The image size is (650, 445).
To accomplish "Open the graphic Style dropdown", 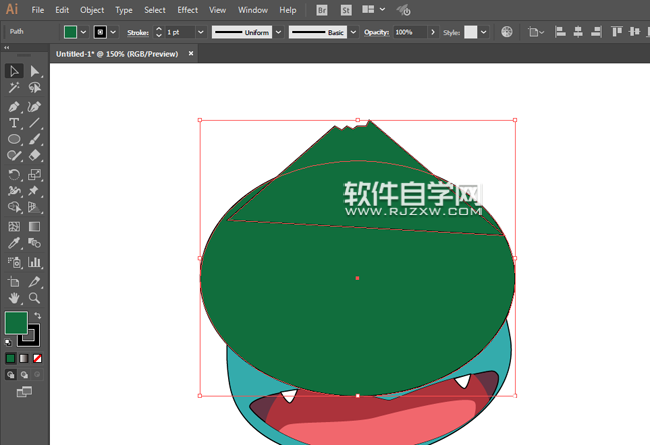I will pyautogui.click(x=483, y=32).
